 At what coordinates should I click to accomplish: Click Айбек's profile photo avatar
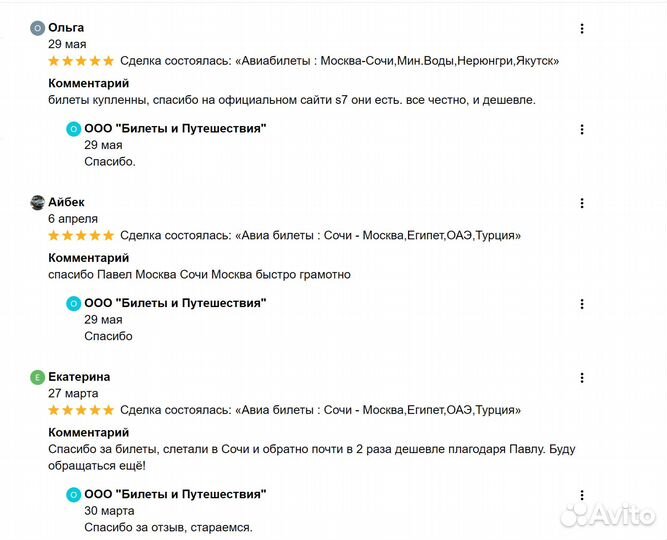coord(37,203)
